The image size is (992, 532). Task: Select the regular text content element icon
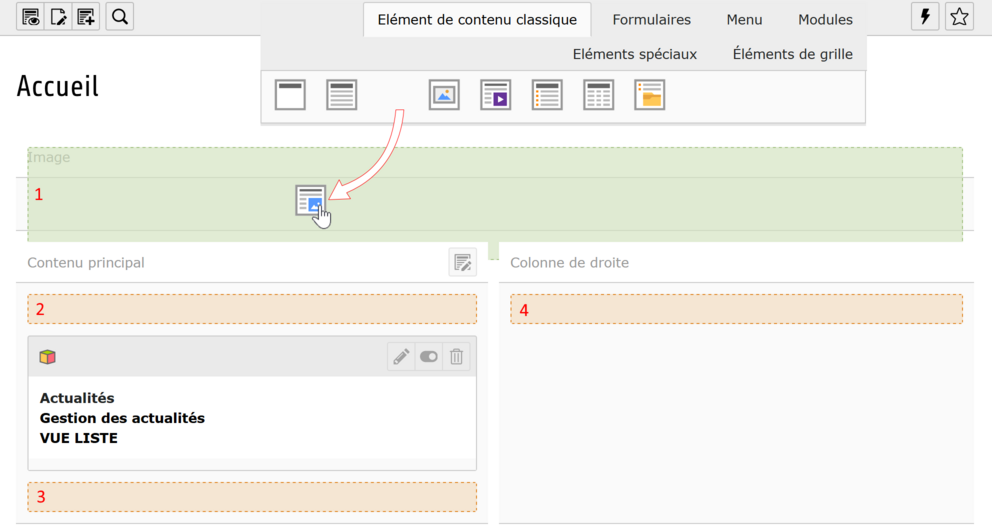(x=342, y=95)
